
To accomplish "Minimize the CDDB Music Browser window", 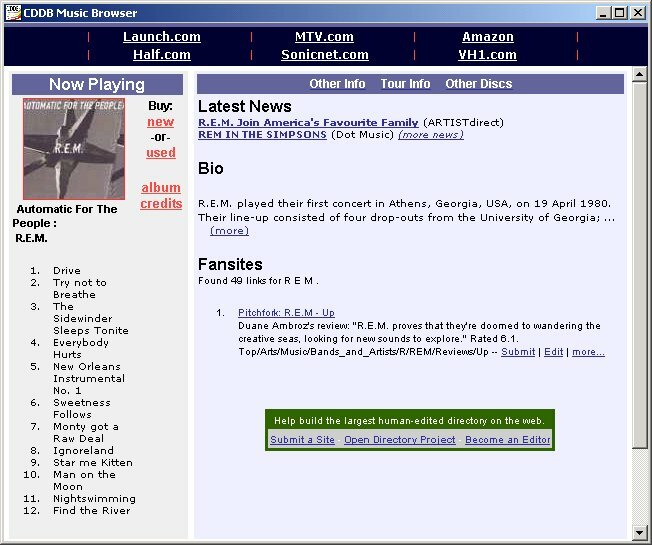I will [x=603, y=13].
